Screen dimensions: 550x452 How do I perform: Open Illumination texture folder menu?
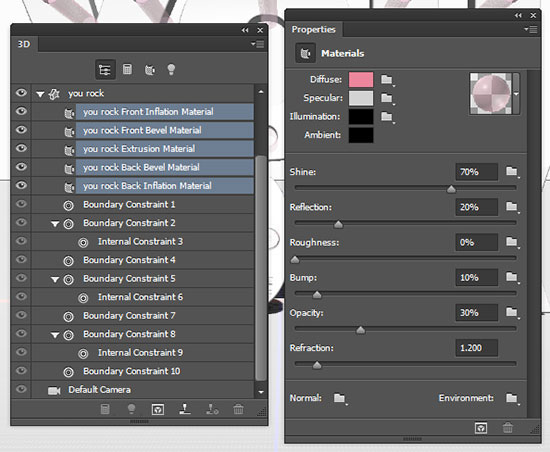click(387, 116)
